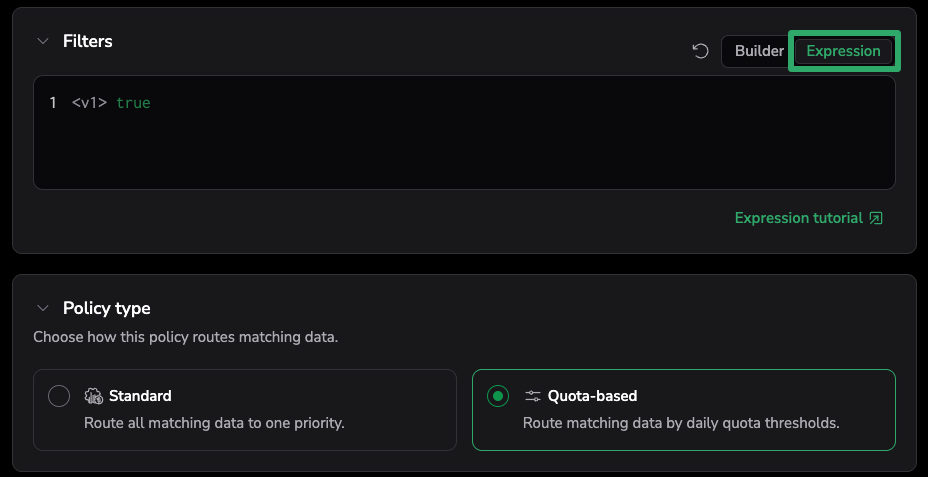Collapse the Filters section chevron
Viewport: 928px width, 477px height.
click(42, 41)
